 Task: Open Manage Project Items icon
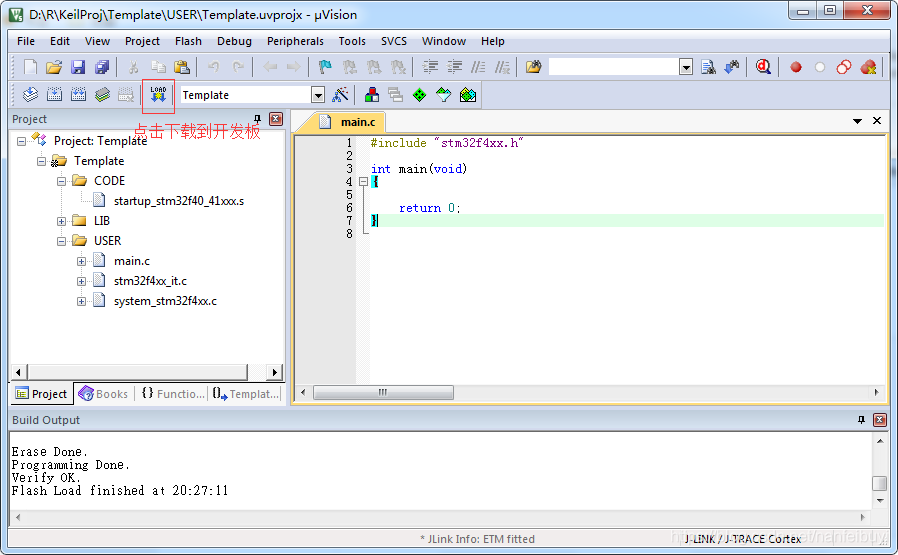[x=372, y=95]
